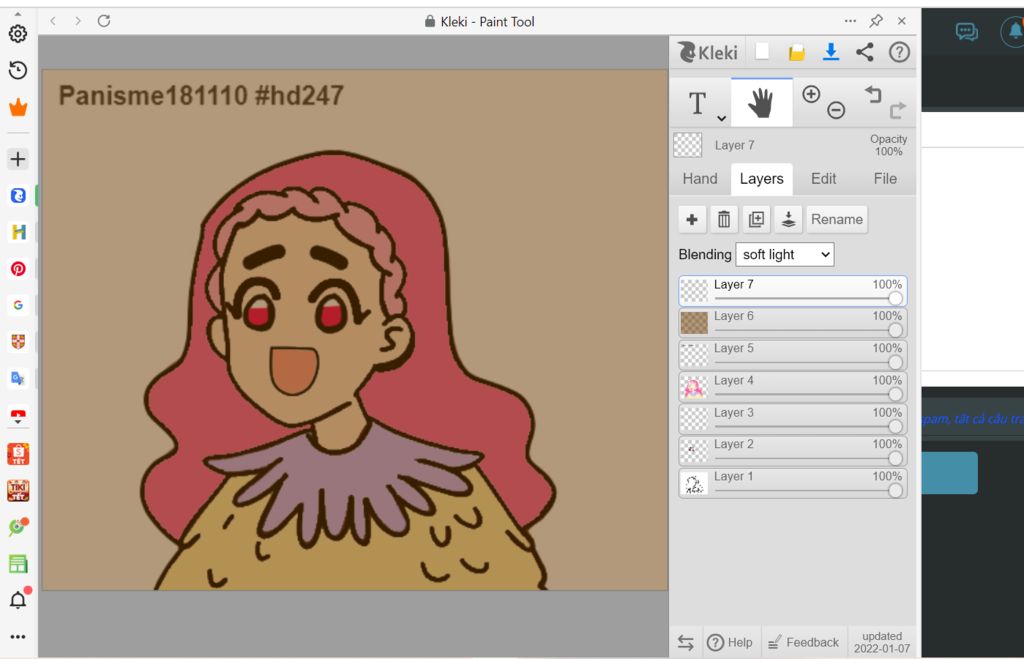1024x659 pixels.
Task: Redo the last undone action
Action: click(x=898, y=110)
